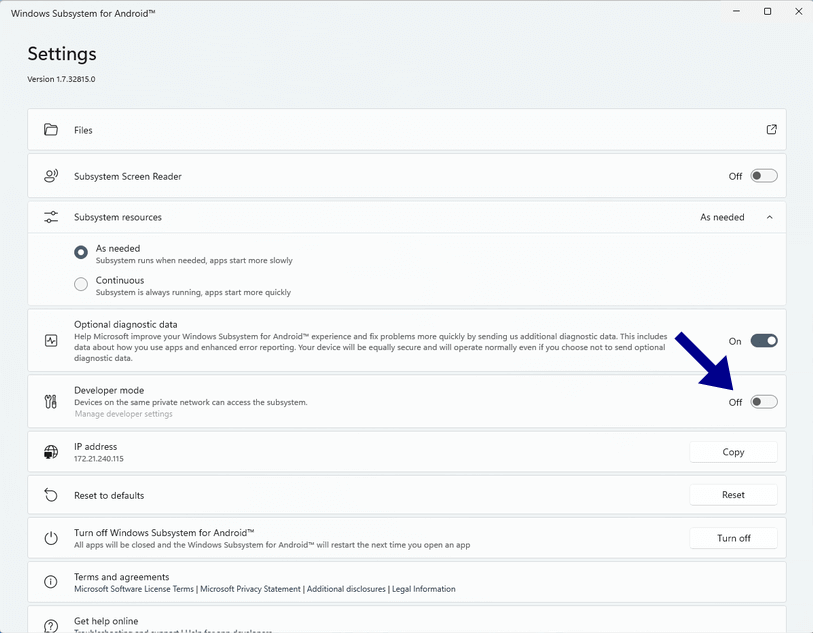Copy the IP address
Screen dimensions: 813x633
coord(733,452)
